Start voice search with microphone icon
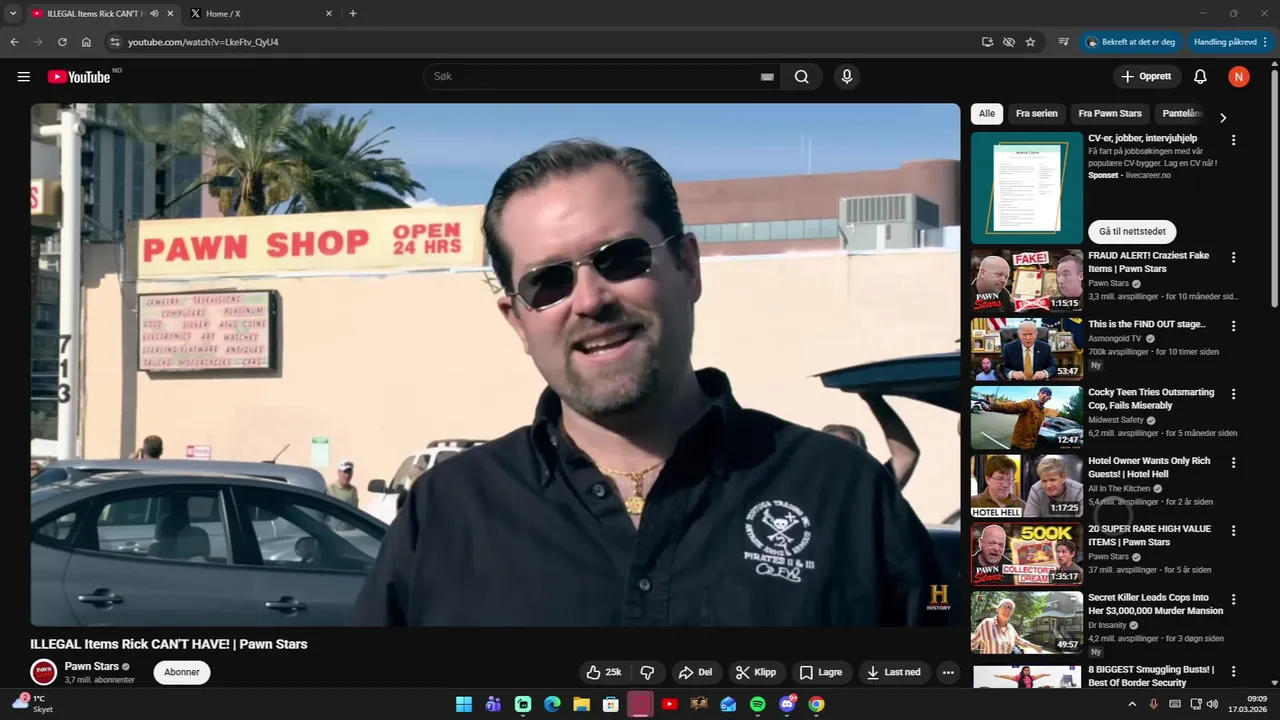 (847, 77)
